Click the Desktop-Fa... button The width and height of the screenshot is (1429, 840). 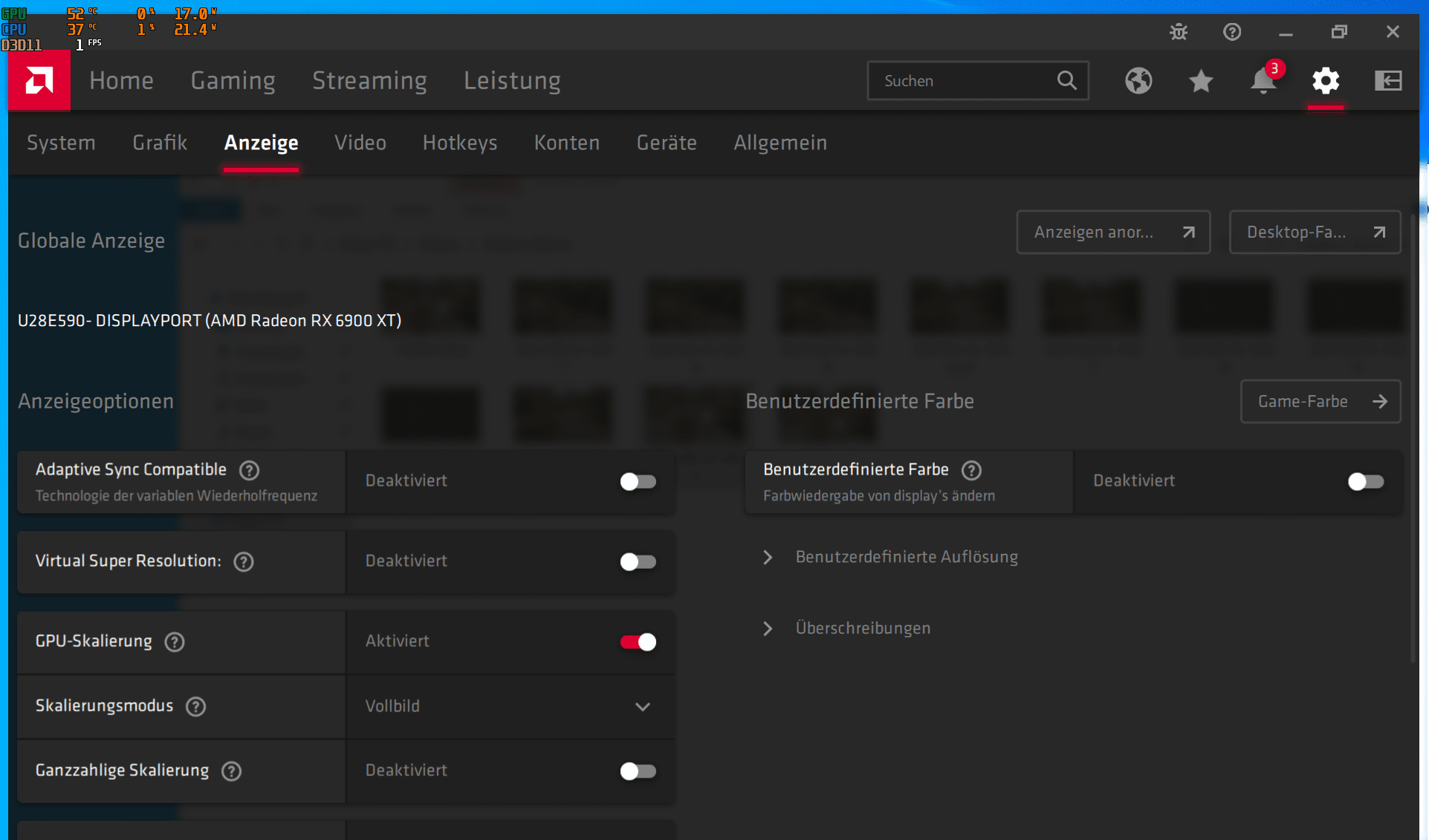click(1315, 232)
